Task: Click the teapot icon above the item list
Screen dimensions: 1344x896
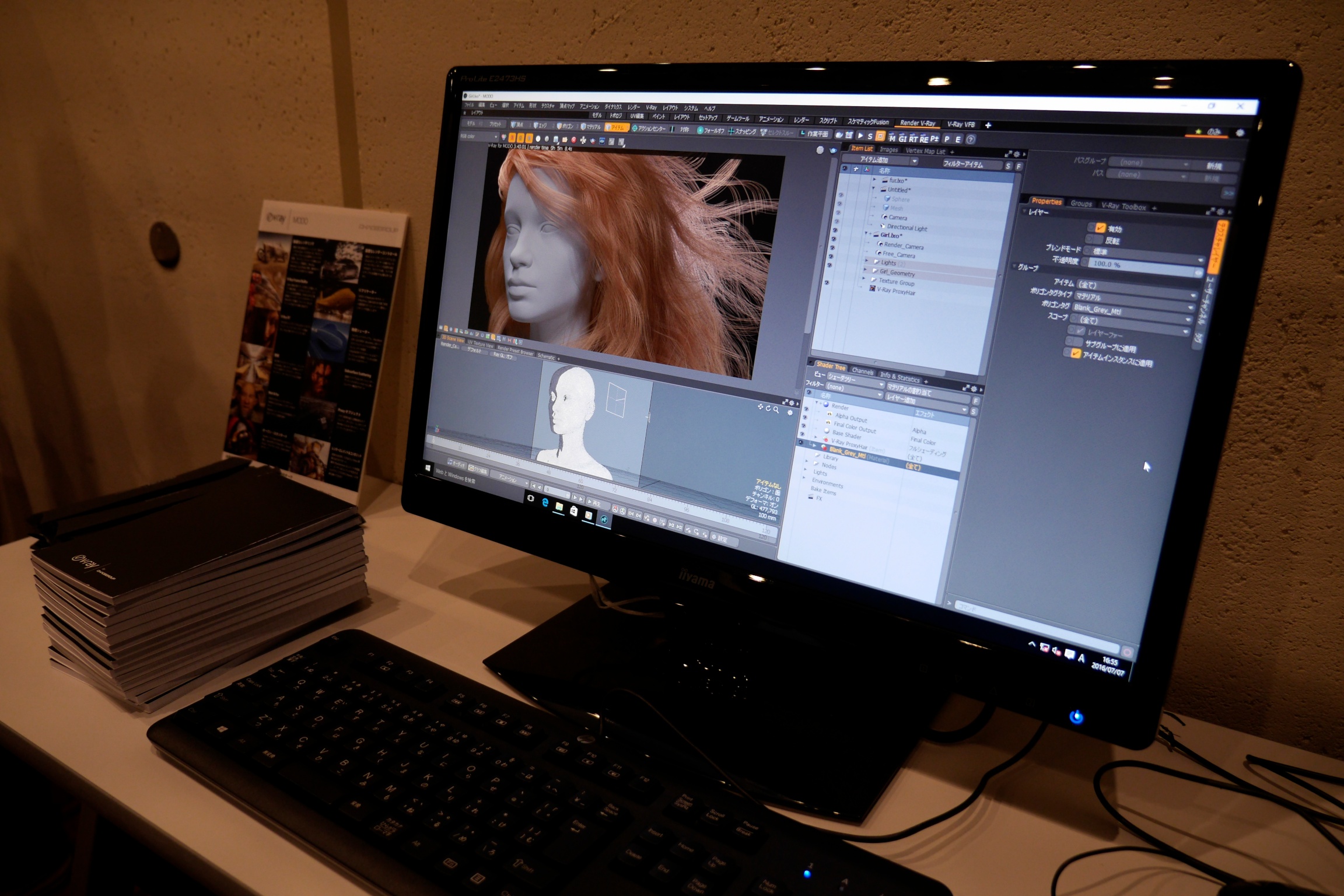Action: pos(833,150)
